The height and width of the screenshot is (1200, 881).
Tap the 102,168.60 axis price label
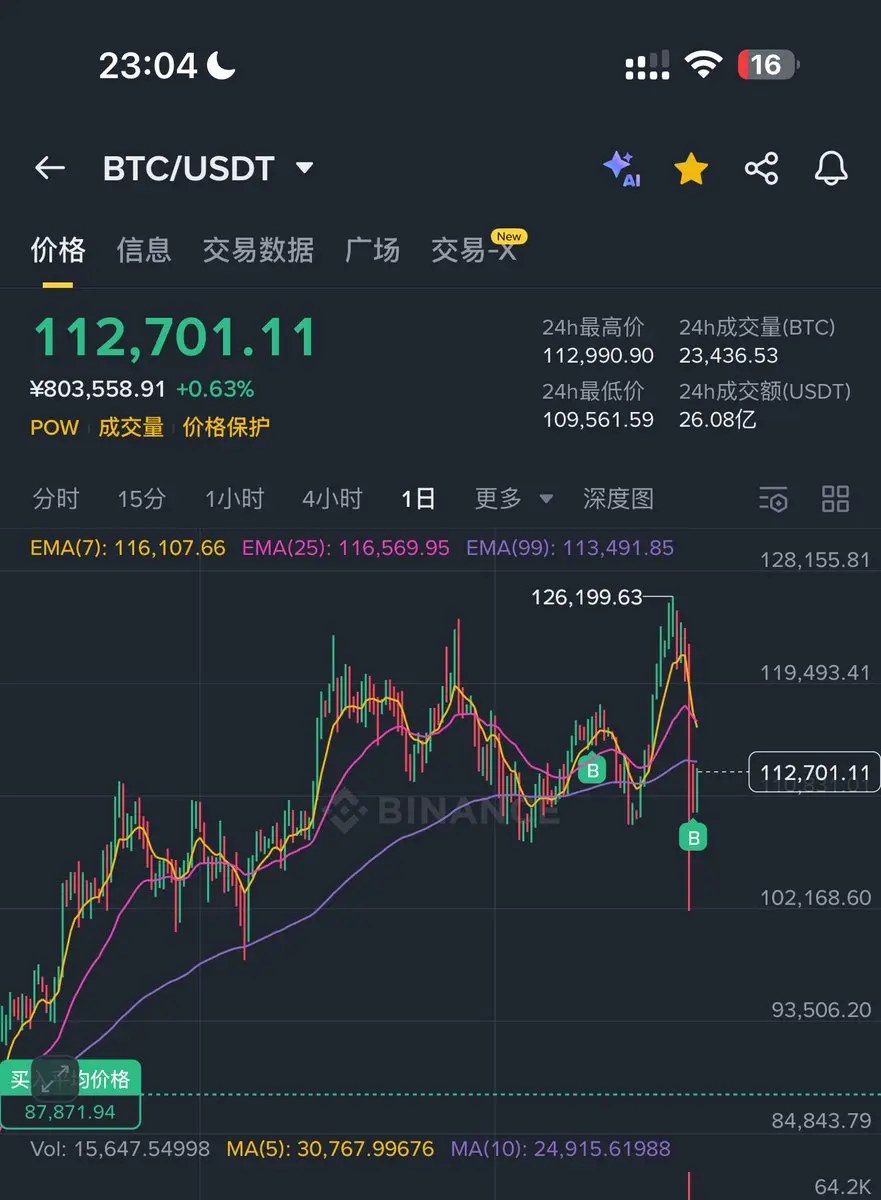tap(815, 897)
